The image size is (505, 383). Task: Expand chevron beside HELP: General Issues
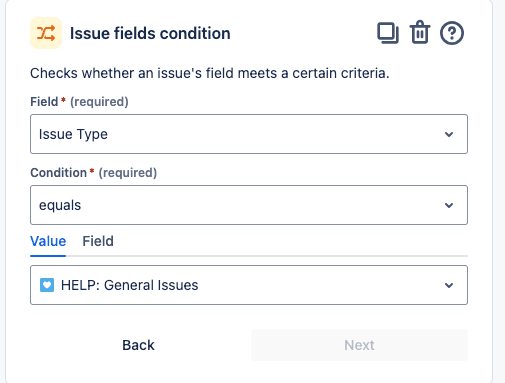449,285
